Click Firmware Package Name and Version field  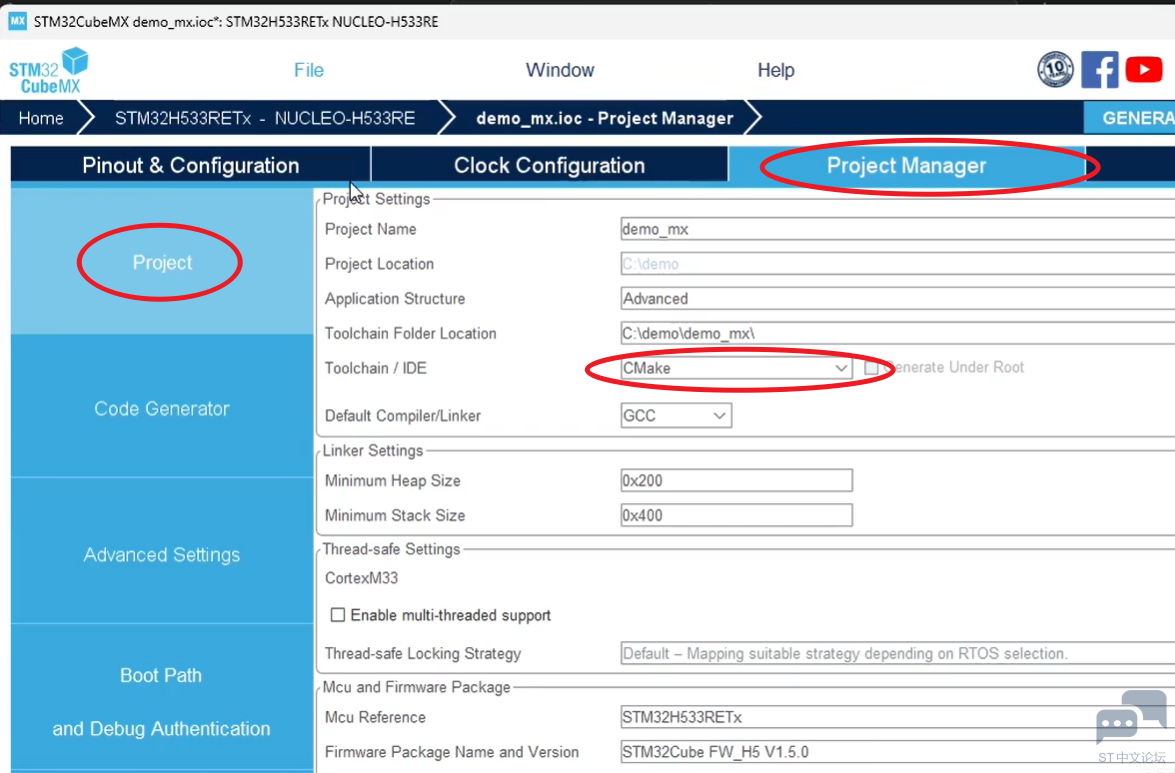coord(898,752)
